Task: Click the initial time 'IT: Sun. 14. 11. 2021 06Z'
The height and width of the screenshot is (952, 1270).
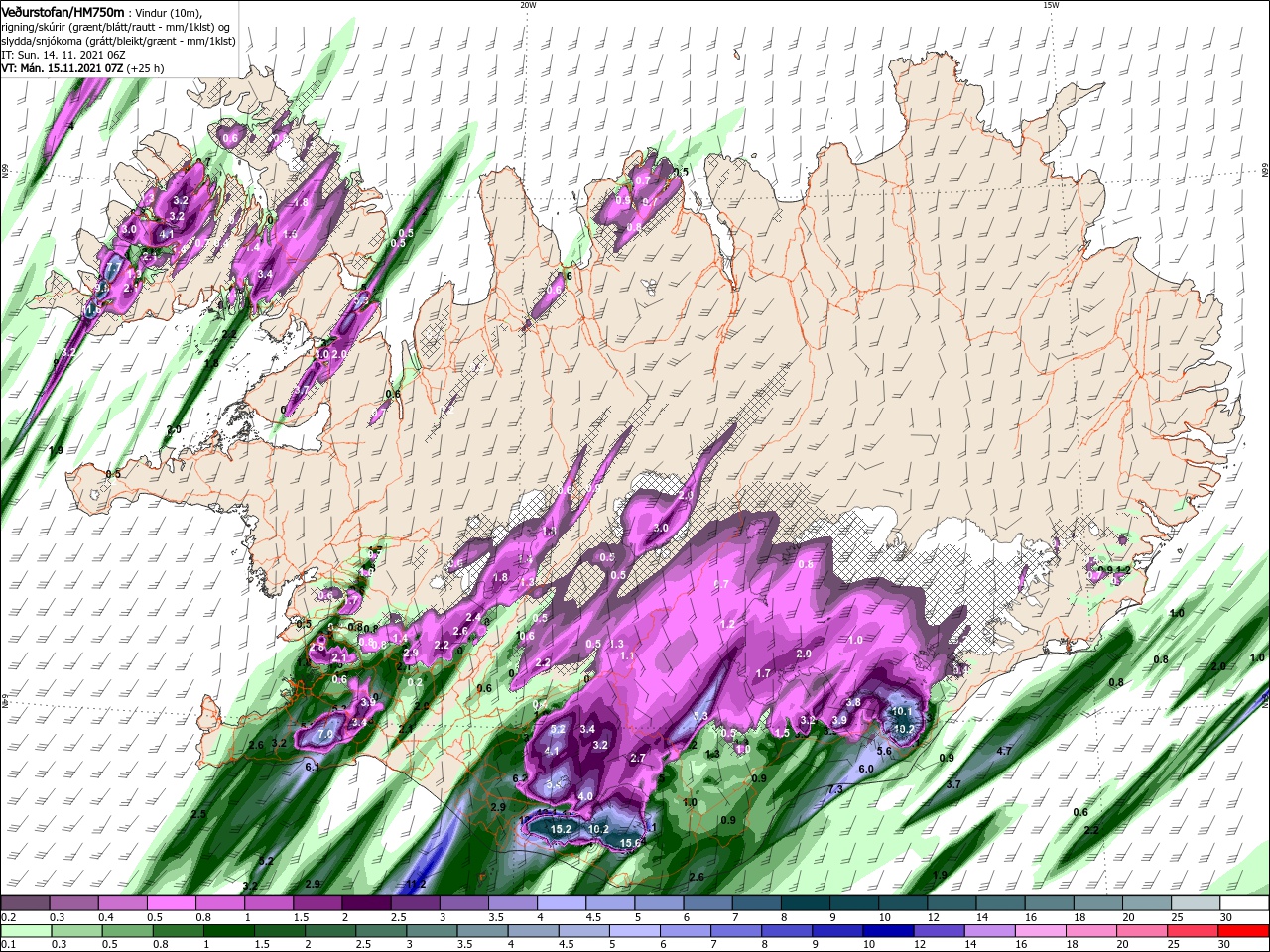Action: pos(62,55)
